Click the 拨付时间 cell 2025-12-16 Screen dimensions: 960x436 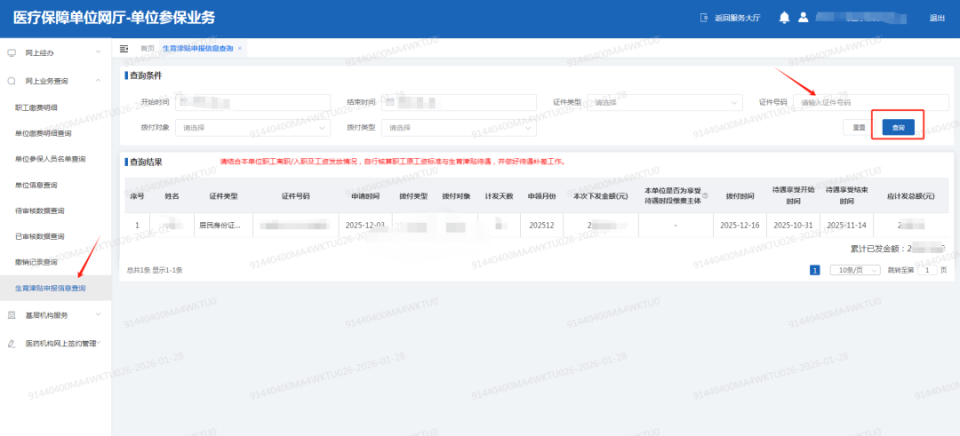click(x=740, y=225)
